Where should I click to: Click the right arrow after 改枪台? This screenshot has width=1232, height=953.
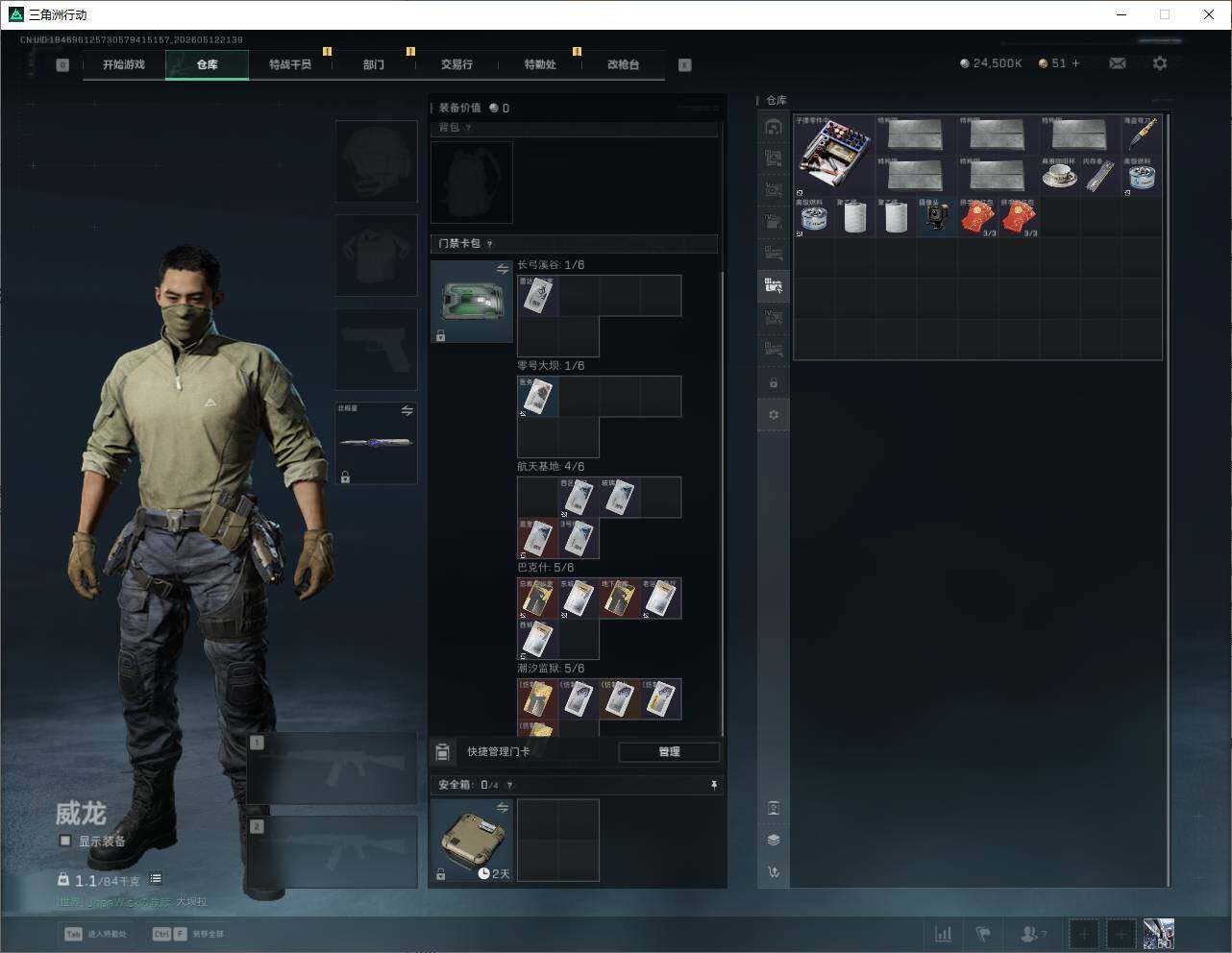click(685, 65)
